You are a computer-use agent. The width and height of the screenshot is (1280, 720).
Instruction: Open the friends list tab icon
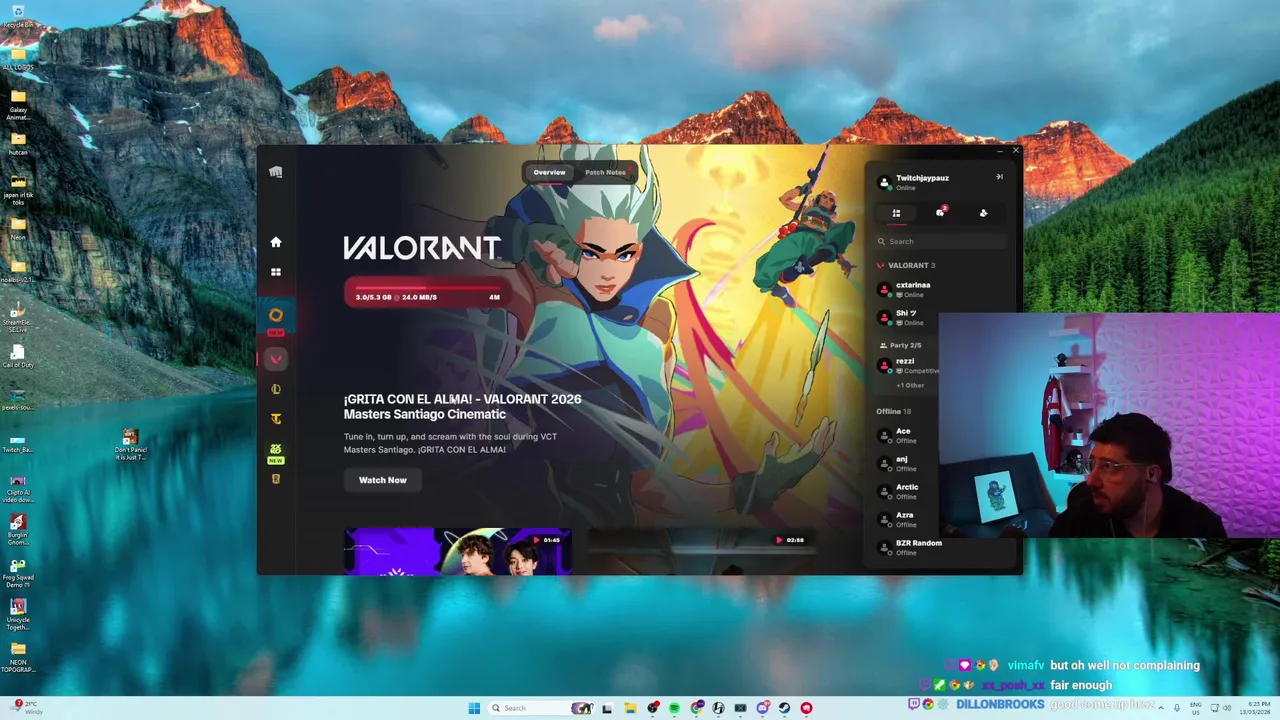pos(896,213)
